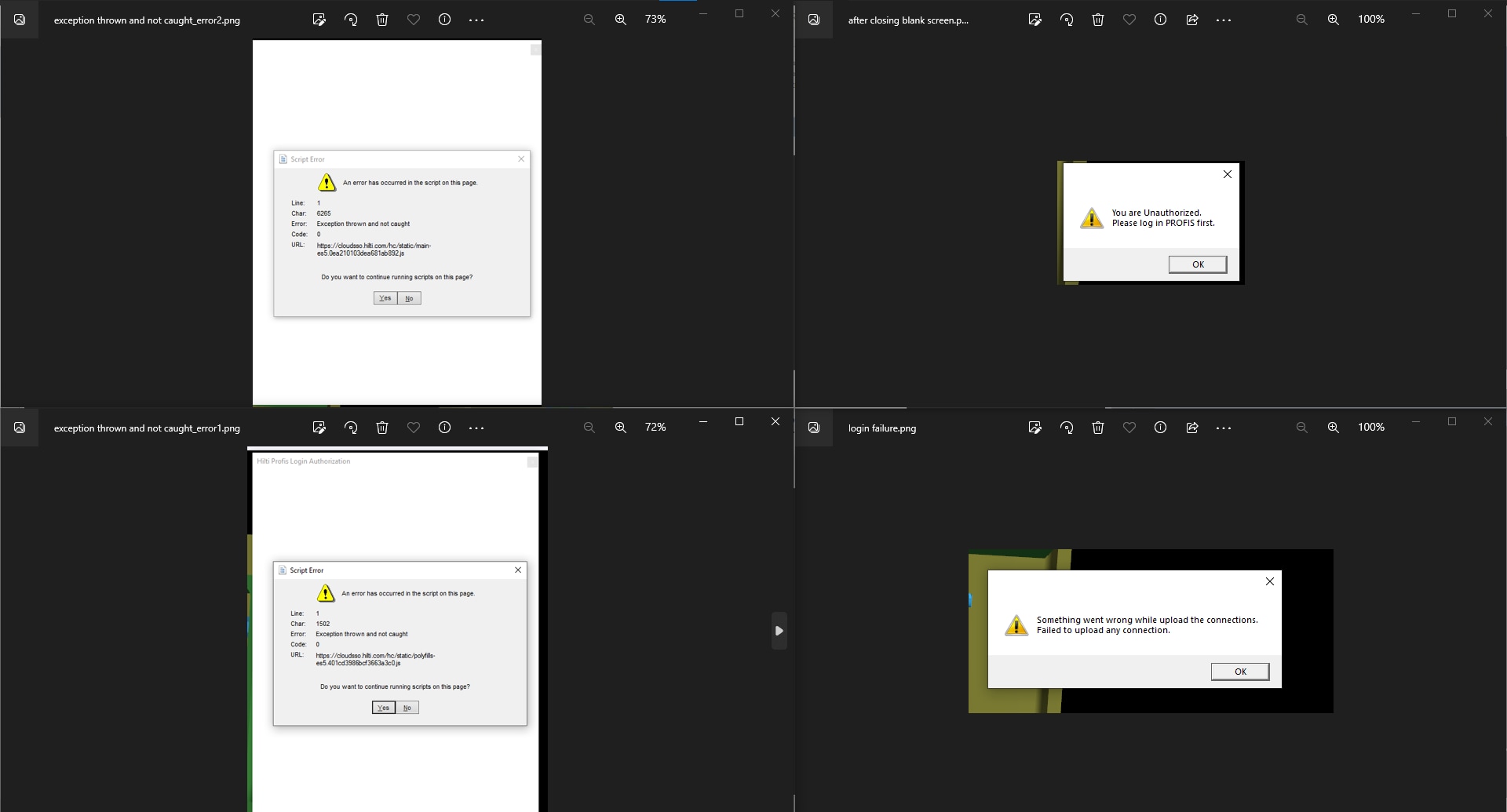The width and height of the screenshot is (1507, 812).
Task: Delete the 'after closing blank screen' image
Action: [1097, 20]
